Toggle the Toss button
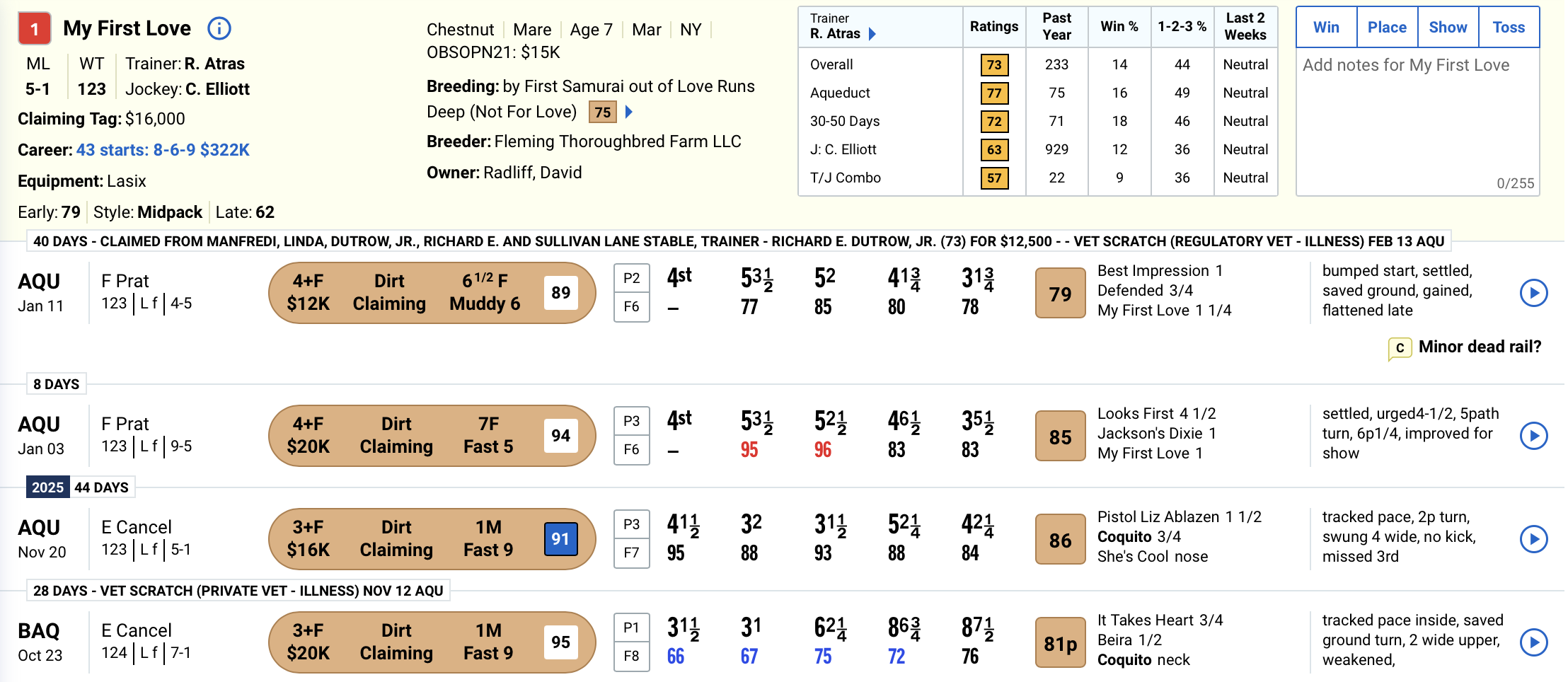Image resolution: width=1568 pixels, height=682 pixels. [x=1509, y=28]
